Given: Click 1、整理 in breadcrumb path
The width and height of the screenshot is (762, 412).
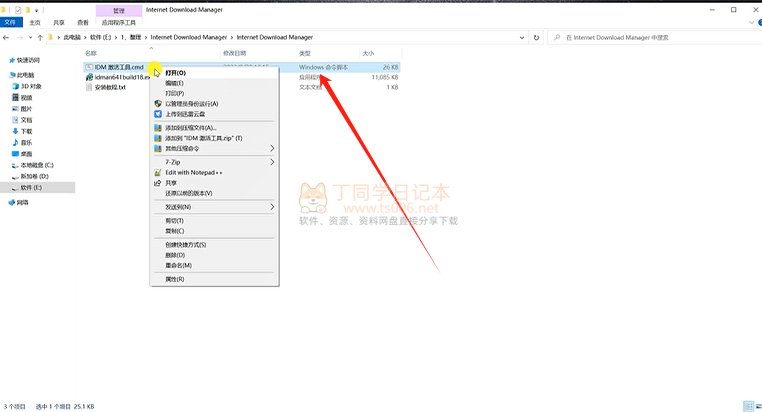Looking at the screenshot, I should click(x=131, y=37).
